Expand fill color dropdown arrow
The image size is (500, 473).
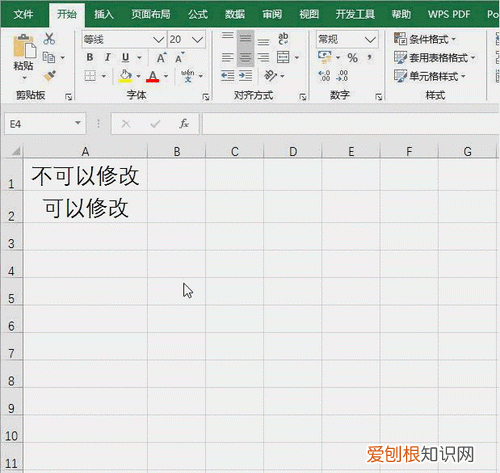pyautogui.click(x=138, y=76)
